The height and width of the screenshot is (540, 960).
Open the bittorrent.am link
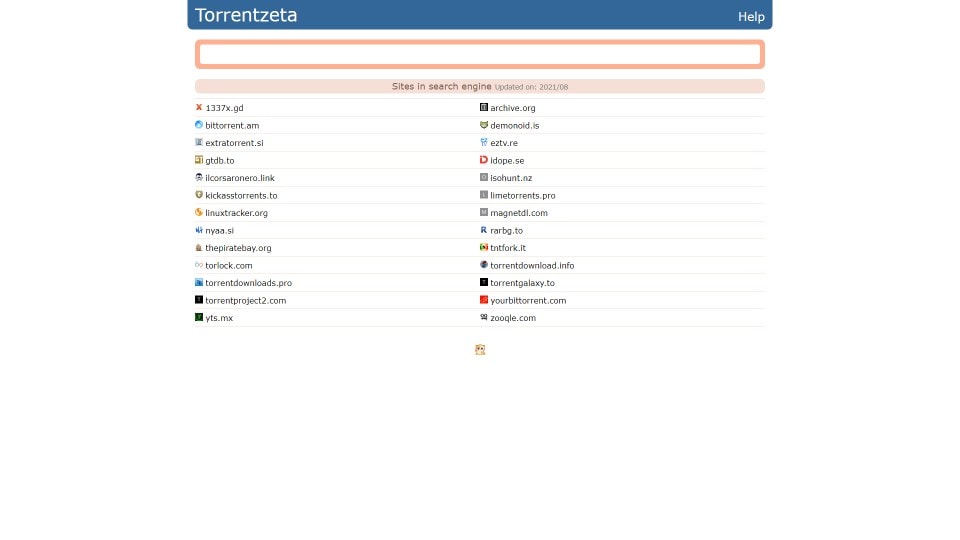pyautogui.click(x=232, y=126)
